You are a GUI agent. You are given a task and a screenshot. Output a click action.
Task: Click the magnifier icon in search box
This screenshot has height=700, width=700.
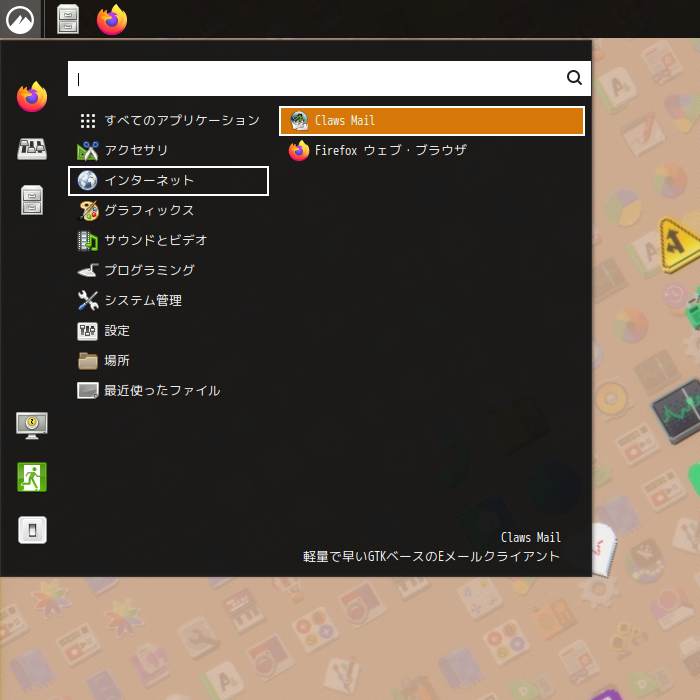[574, 78]
